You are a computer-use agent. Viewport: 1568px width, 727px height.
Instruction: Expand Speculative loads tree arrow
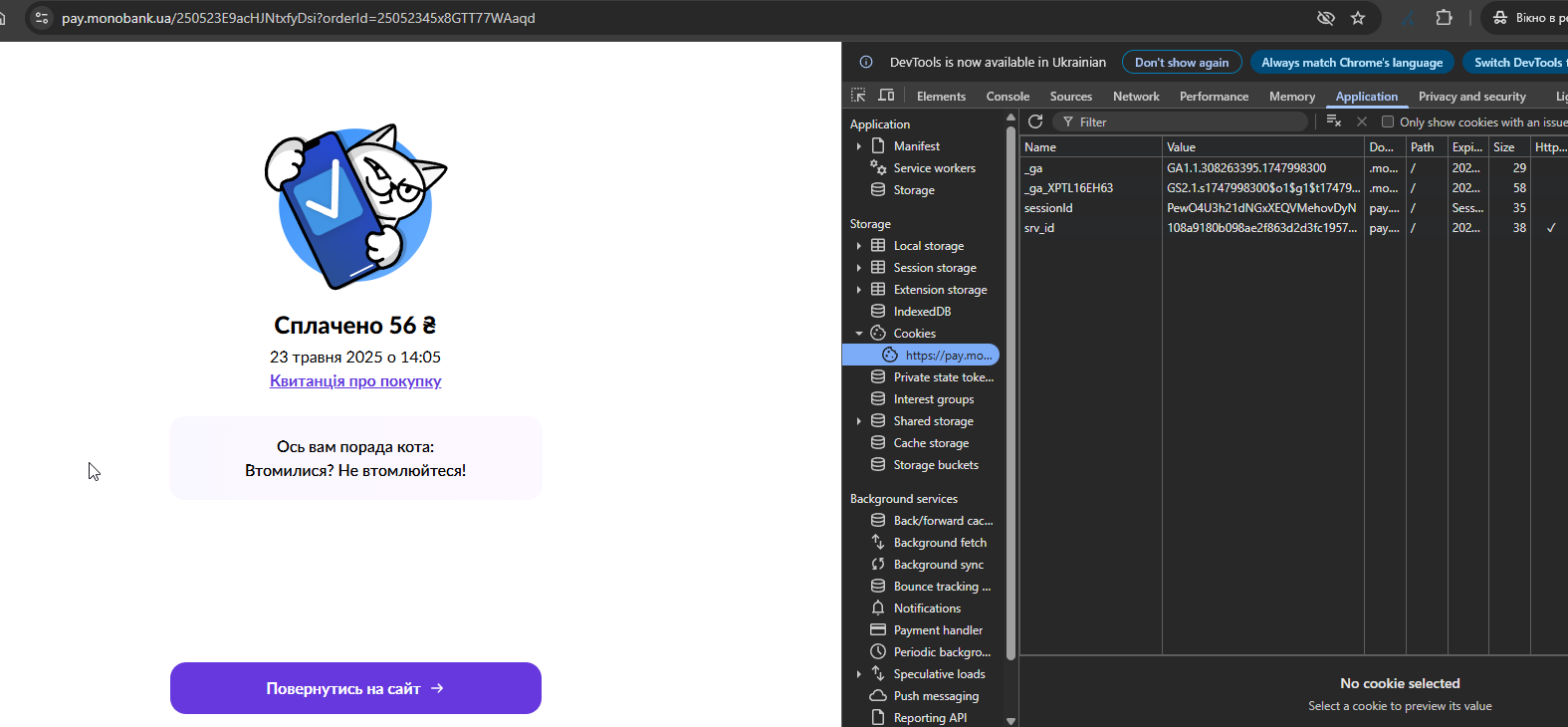point(859,674)
